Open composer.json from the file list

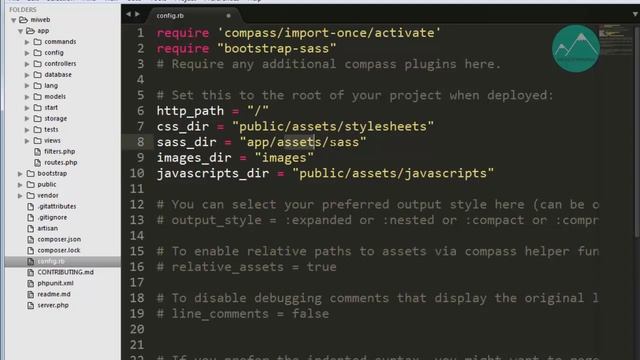[x=59, y=240]
